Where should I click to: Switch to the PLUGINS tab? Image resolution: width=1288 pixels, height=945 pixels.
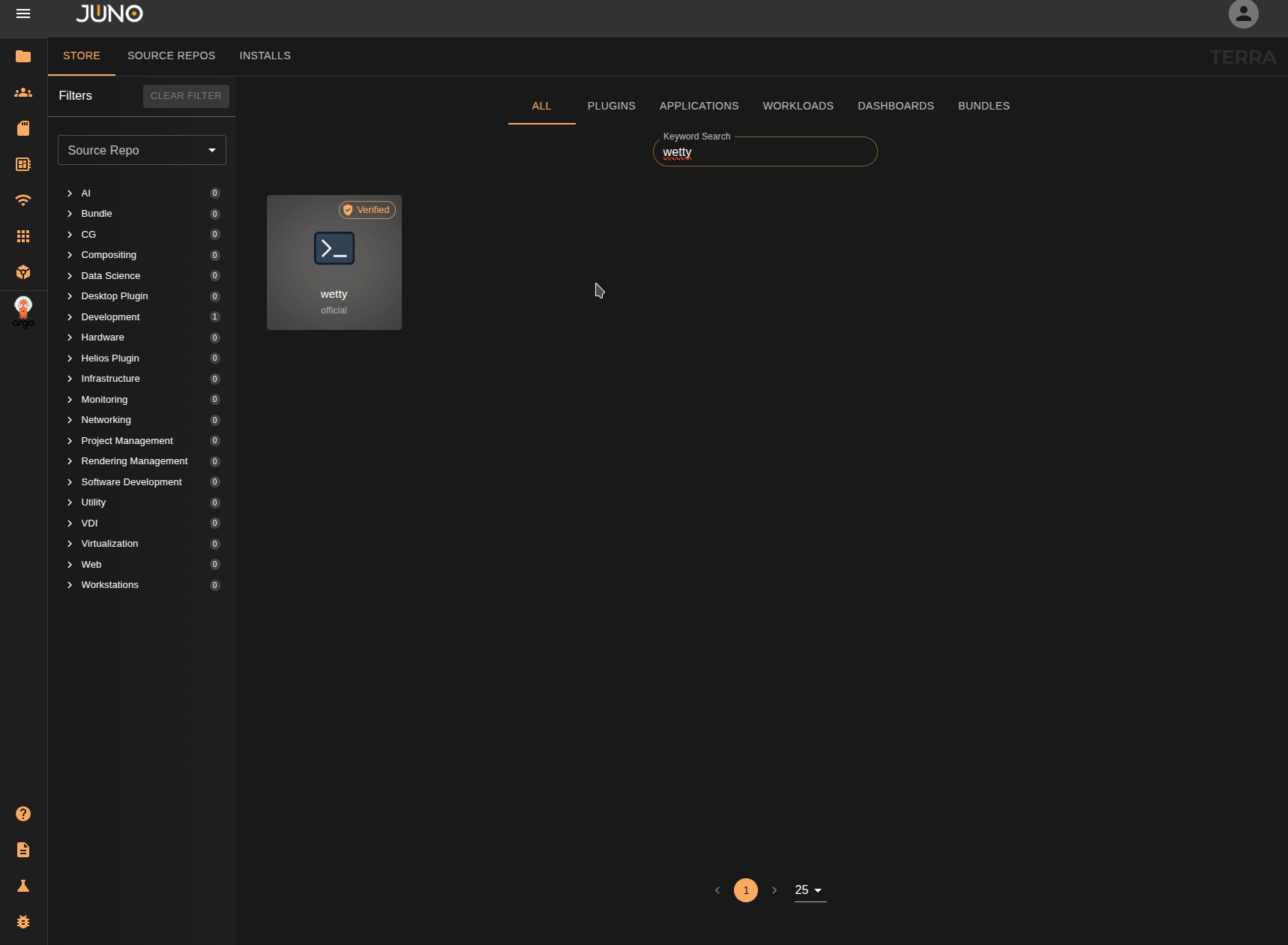(x=611, y=106)
